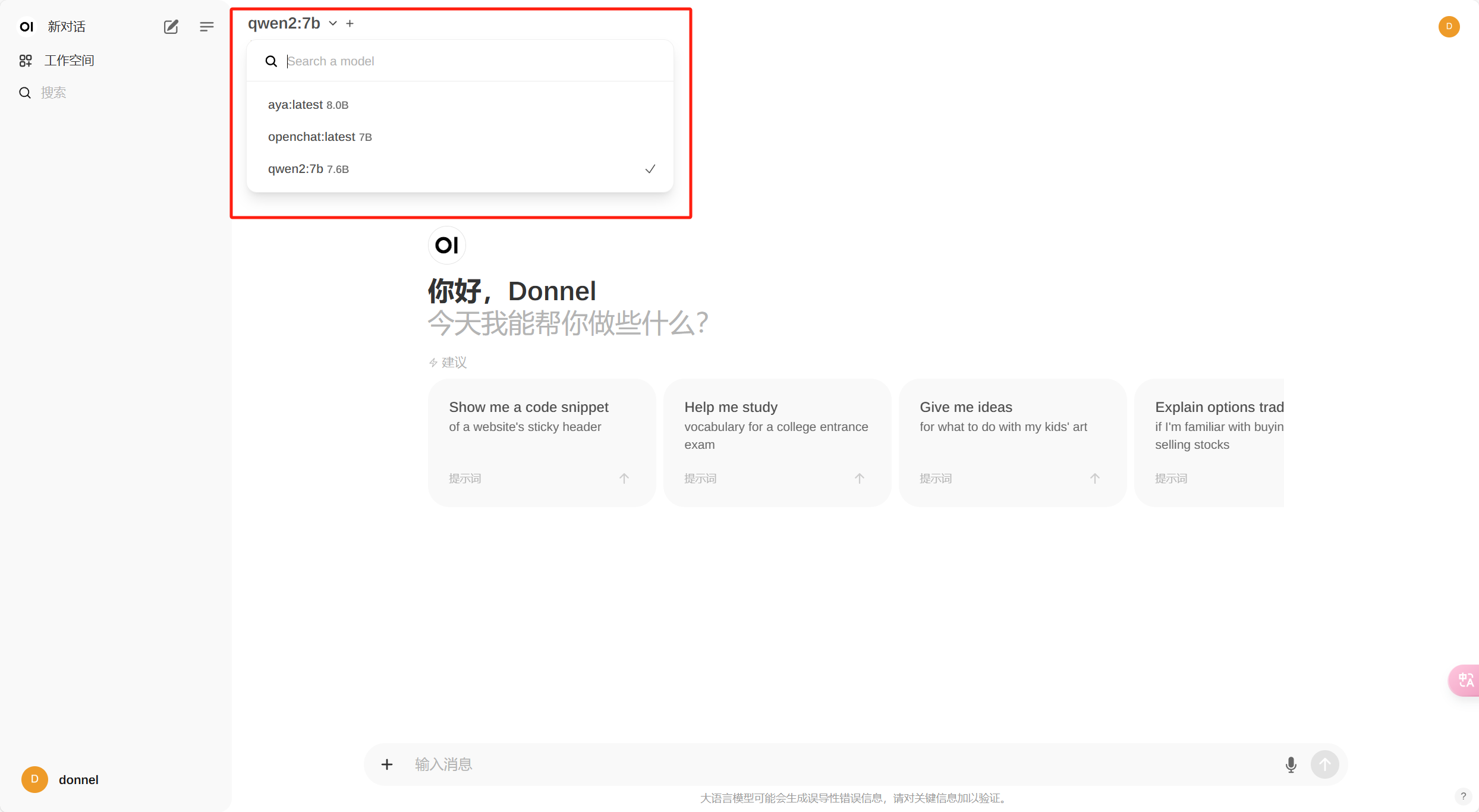
Task: Open the orange D profile avatar top right
Action: (1449, 26)
